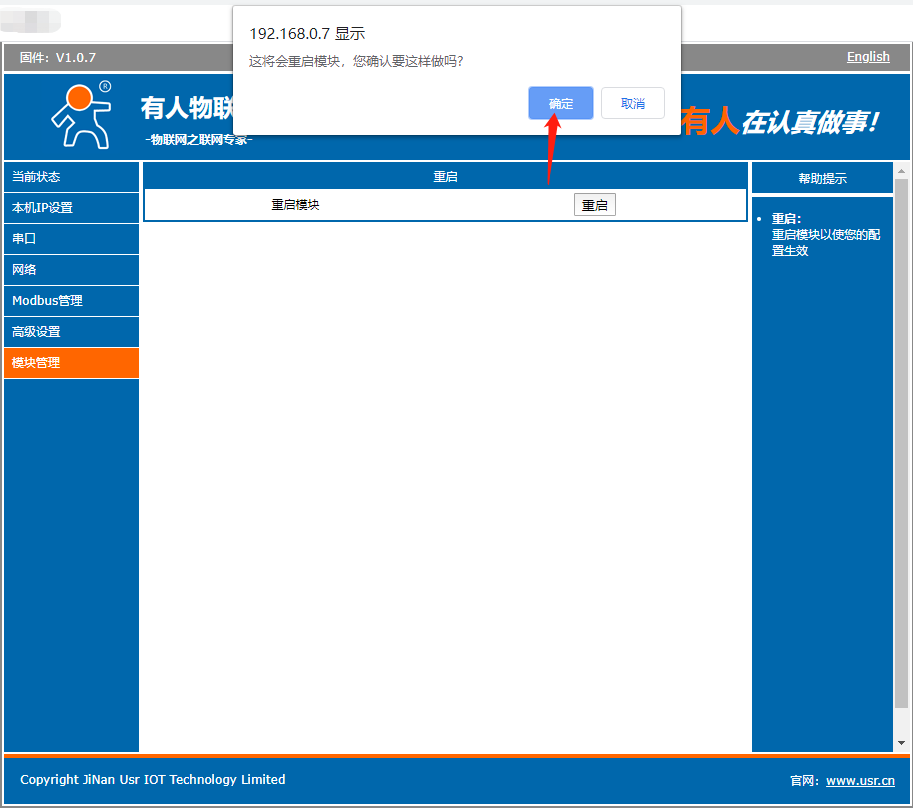The width and height of the screenshot is (913, 808).
Task: Click the 重启 button beside 重启模块
Action: click(x=594, y=205)
